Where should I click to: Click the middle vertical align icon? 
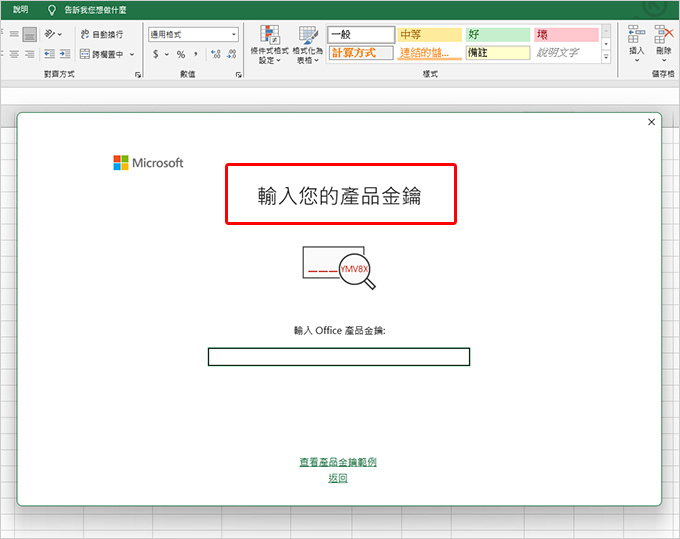click(14, 34)
